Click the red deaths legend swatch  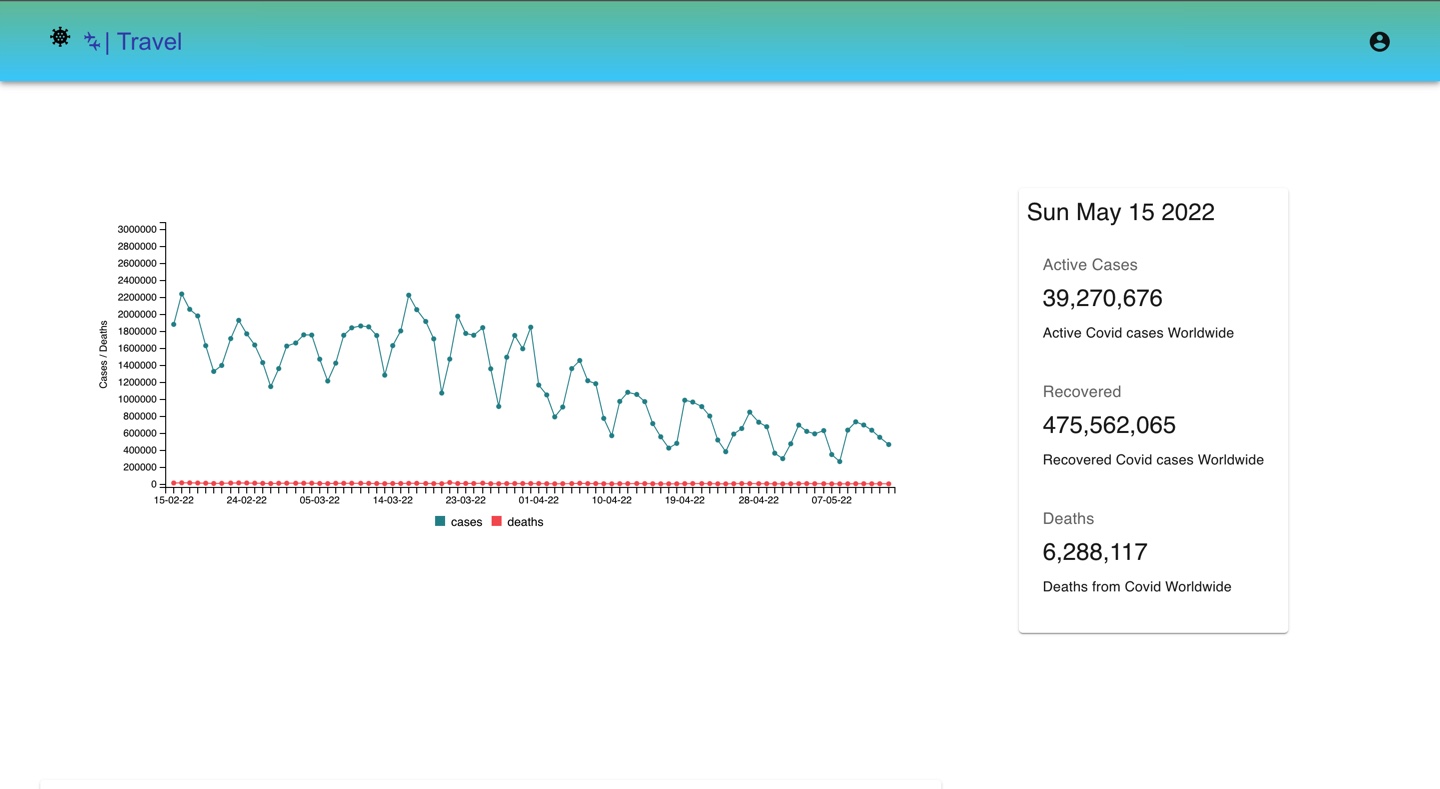[x=496, y=522]
